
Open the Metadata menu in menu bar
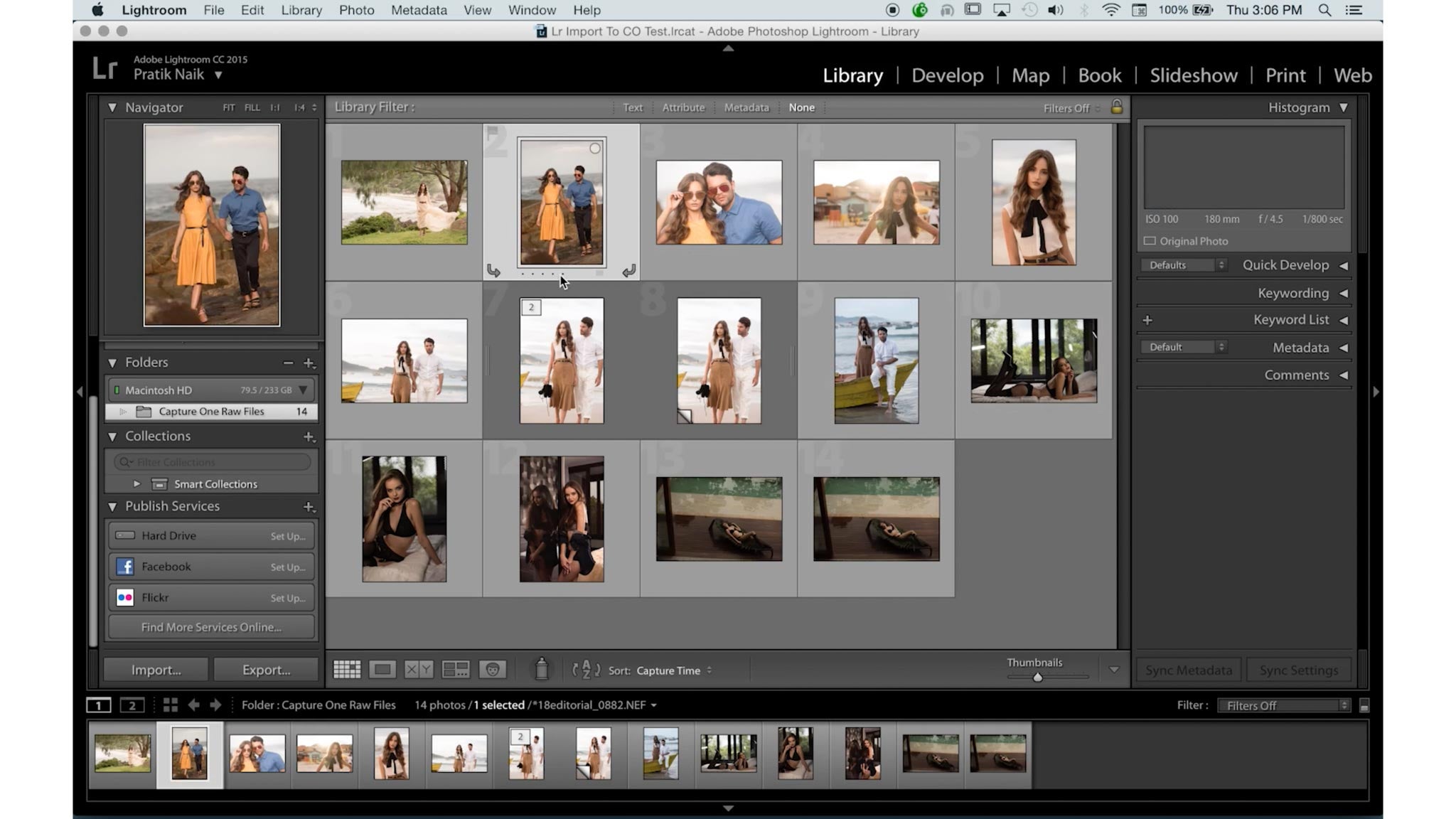[419, 10]
